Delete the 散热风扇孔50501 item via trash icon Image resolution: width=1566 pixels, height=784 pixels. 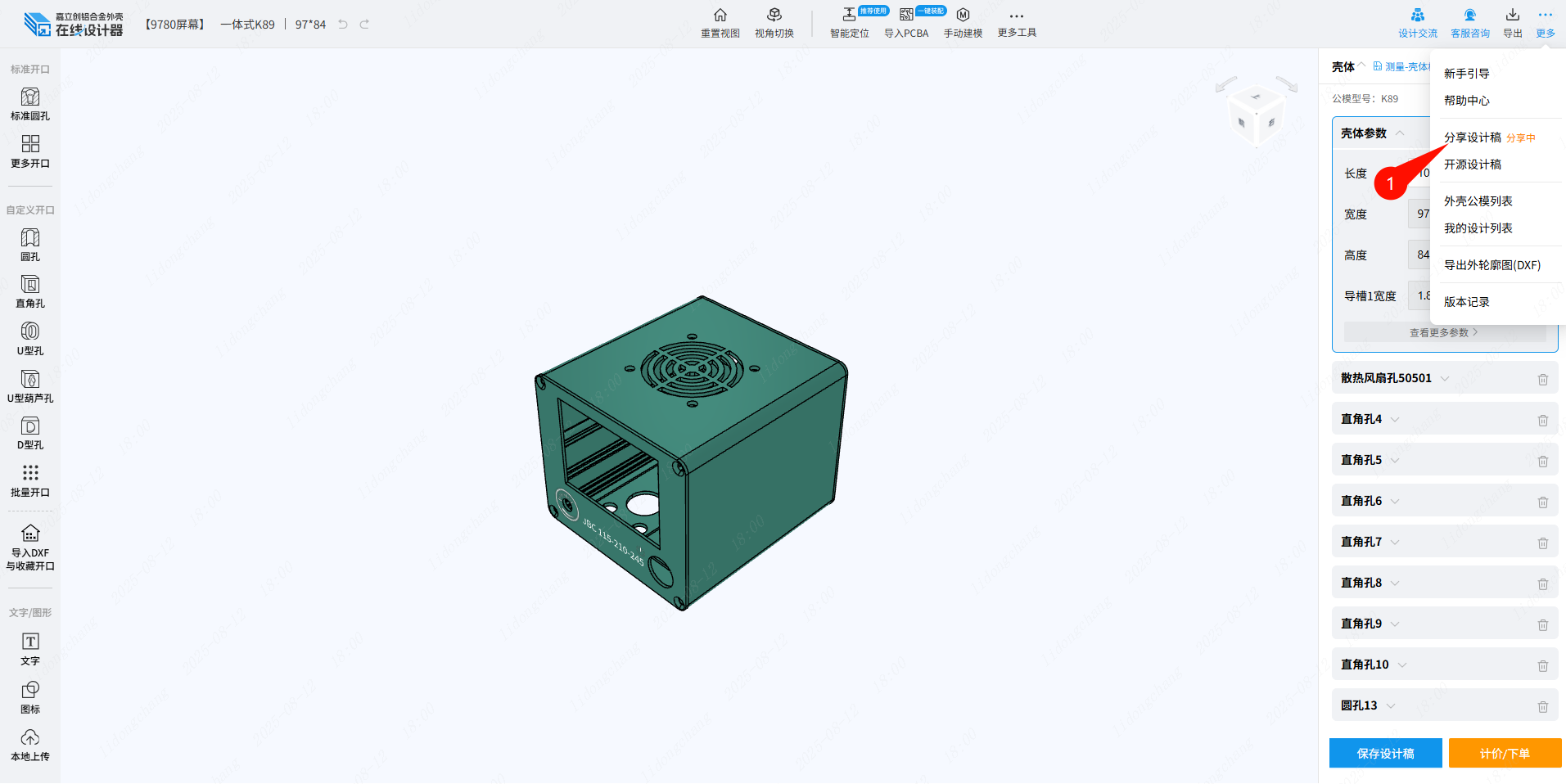(x=1542, y=379)
